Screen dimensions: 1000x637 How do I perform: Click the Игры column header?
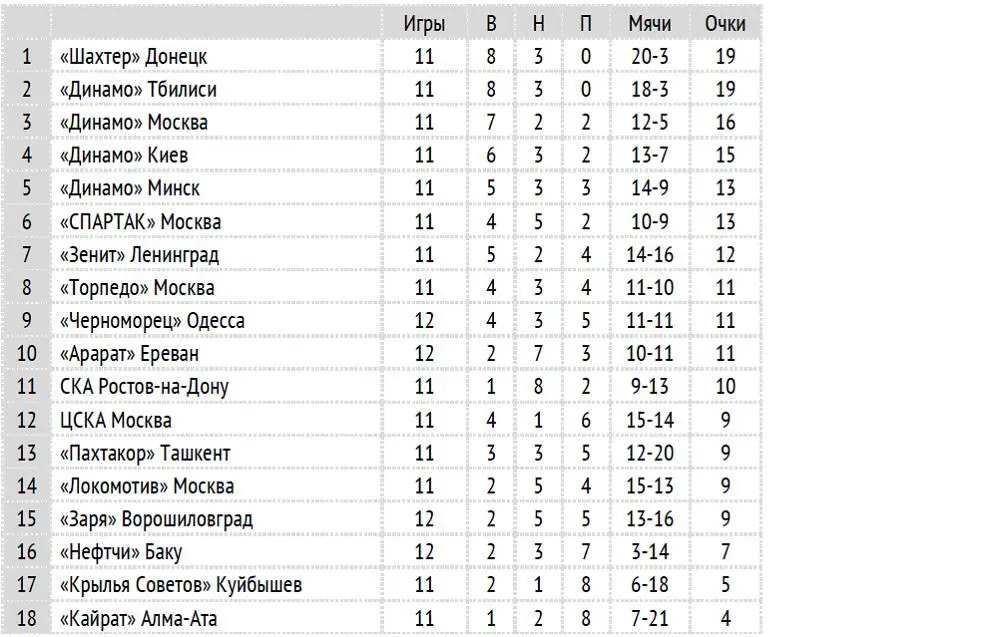click(424, 24)
